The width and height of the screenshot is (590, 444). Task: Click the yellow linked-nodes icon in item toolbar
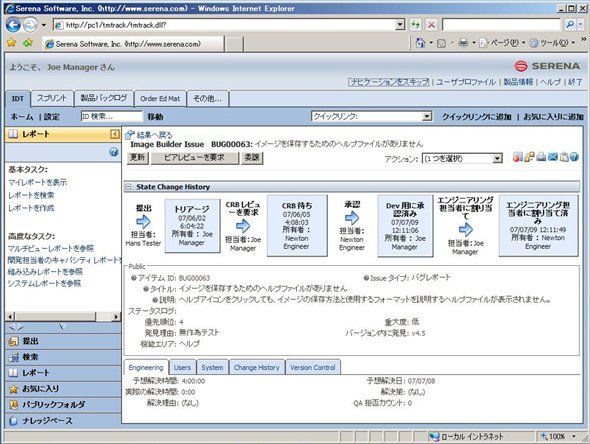(529, 157)
